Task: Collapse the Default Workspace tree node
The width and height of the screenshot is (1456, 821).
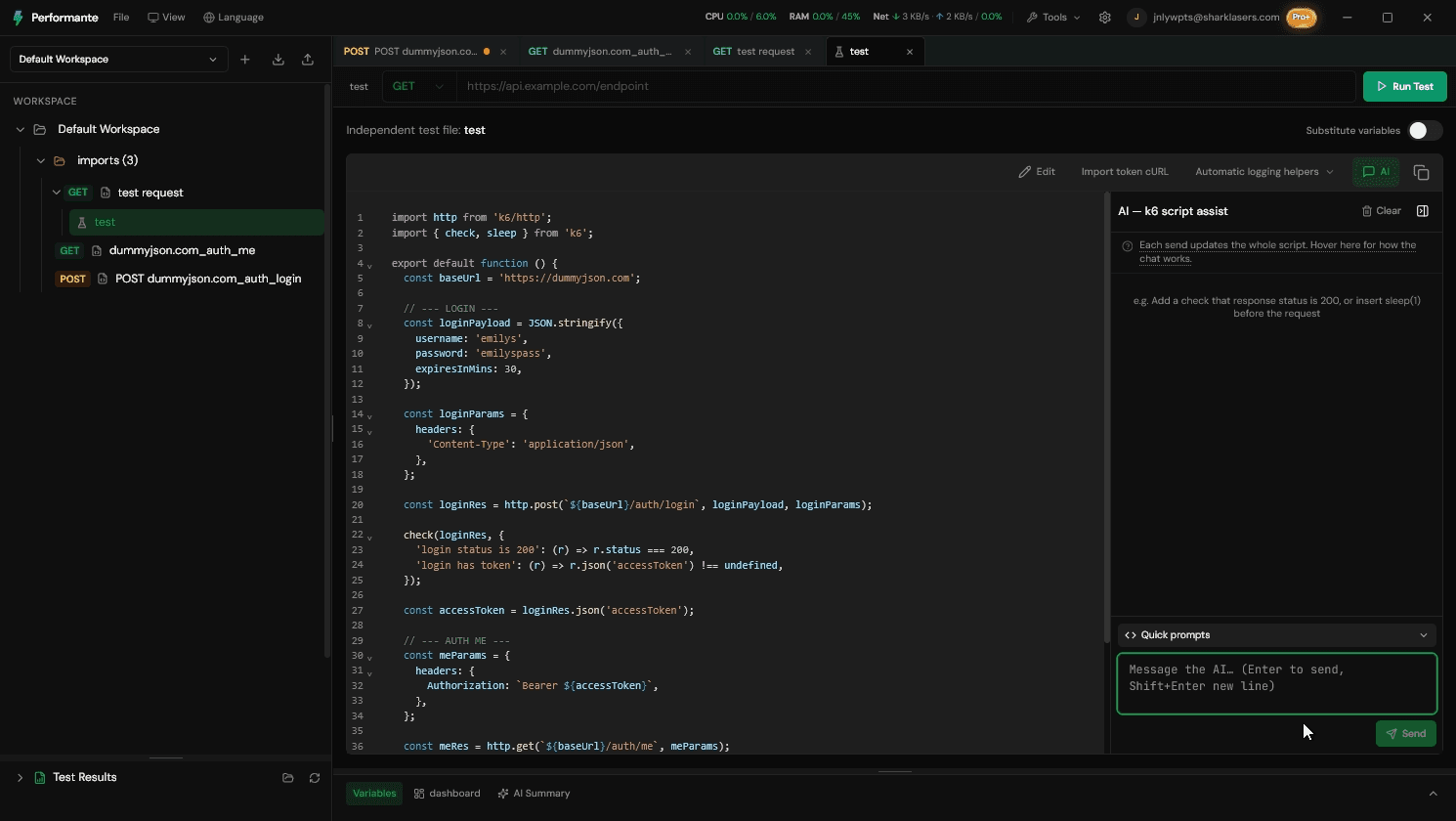Action: 20,130
